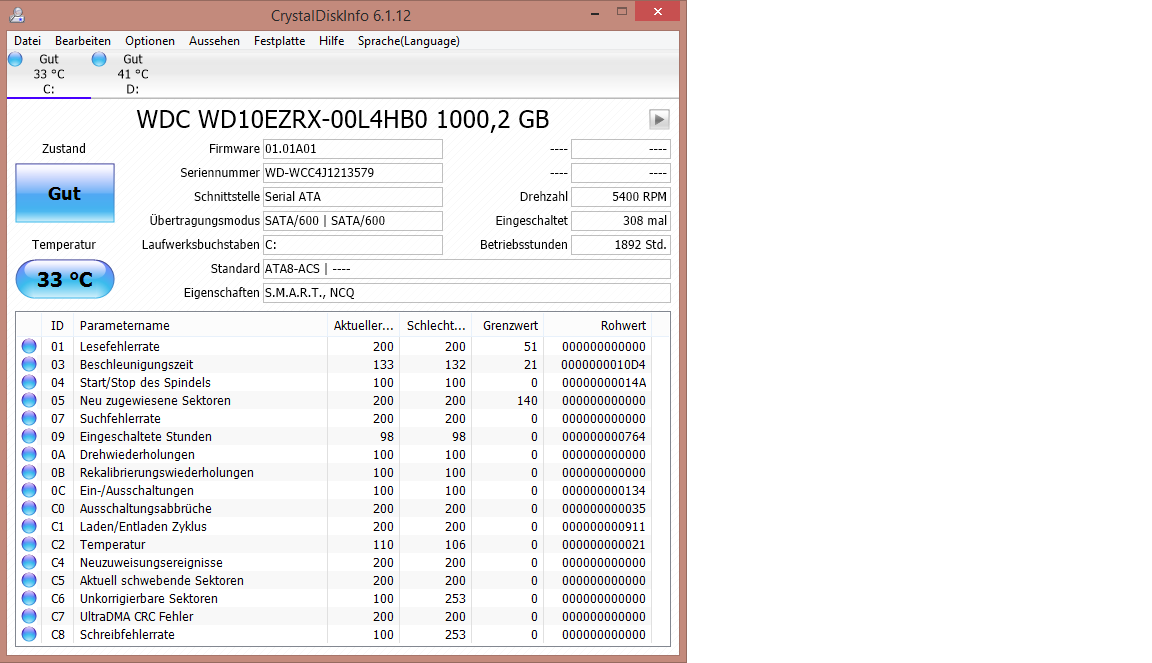This screenshot has width=1152, height=663.
Task: Select the Grenzwert cell showing 140
Action: click(x=528, y=401)
